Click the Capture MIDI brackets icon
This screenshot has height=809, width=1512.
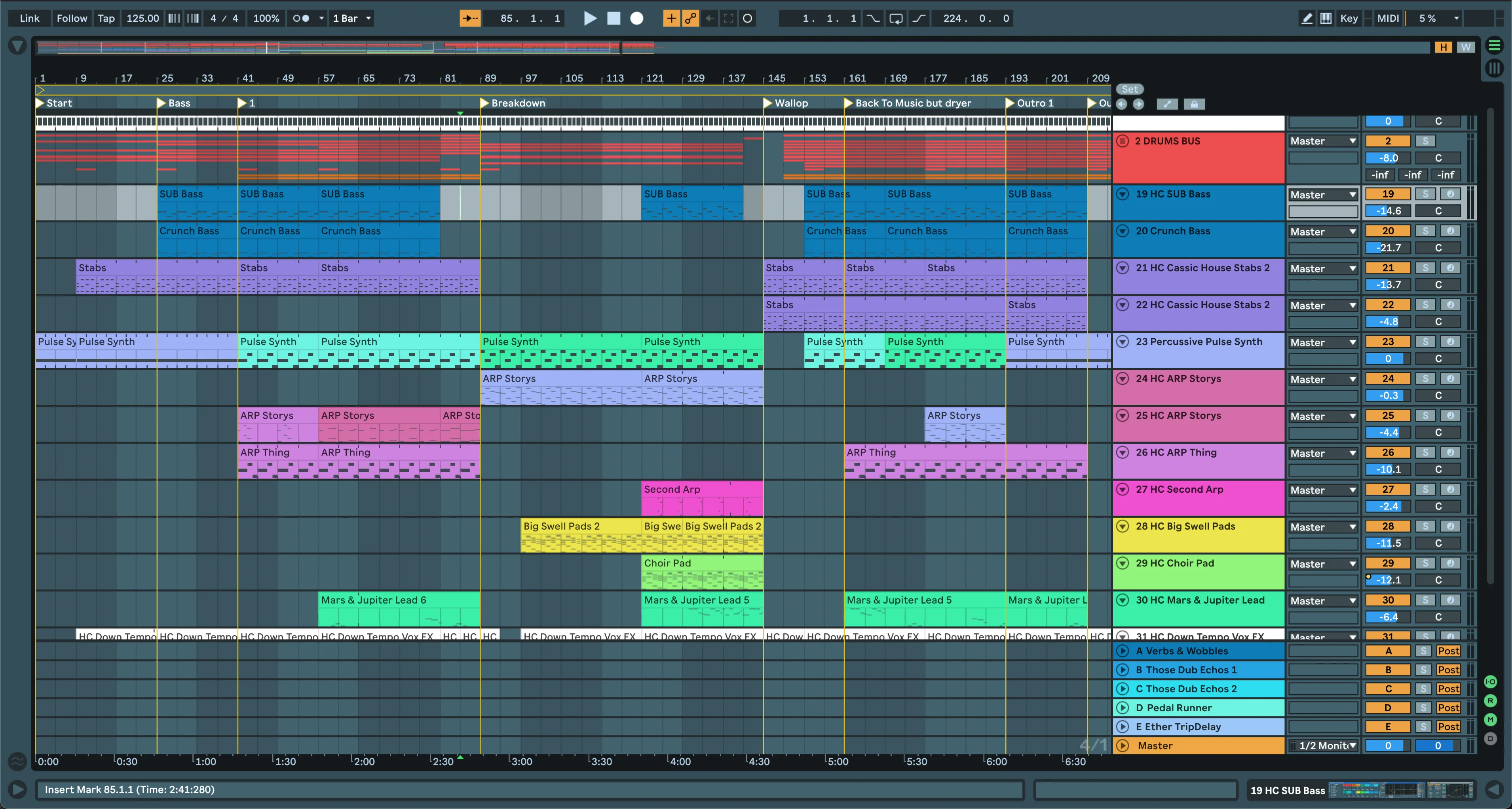tap(728, 18)
